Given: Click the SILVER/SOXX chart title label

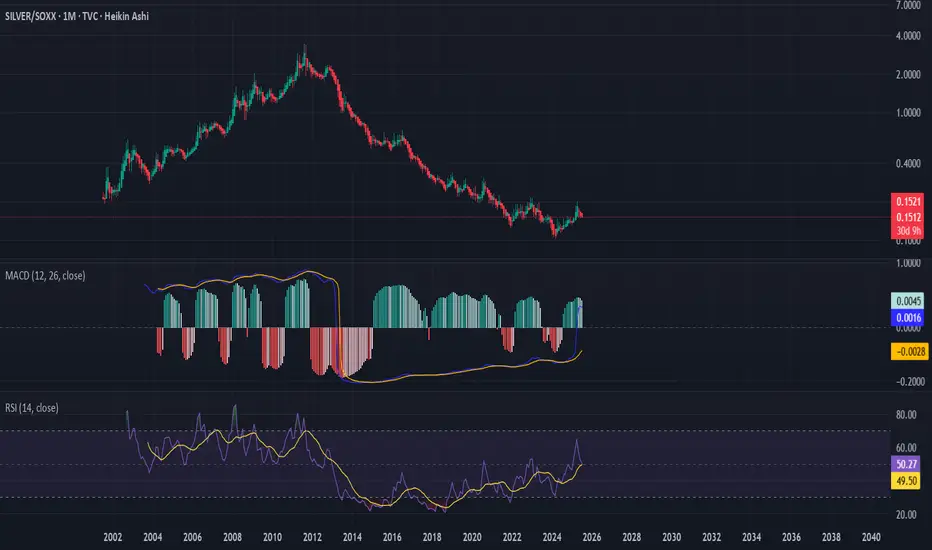Looking at the screenshot, I should (x=77, y=17).
